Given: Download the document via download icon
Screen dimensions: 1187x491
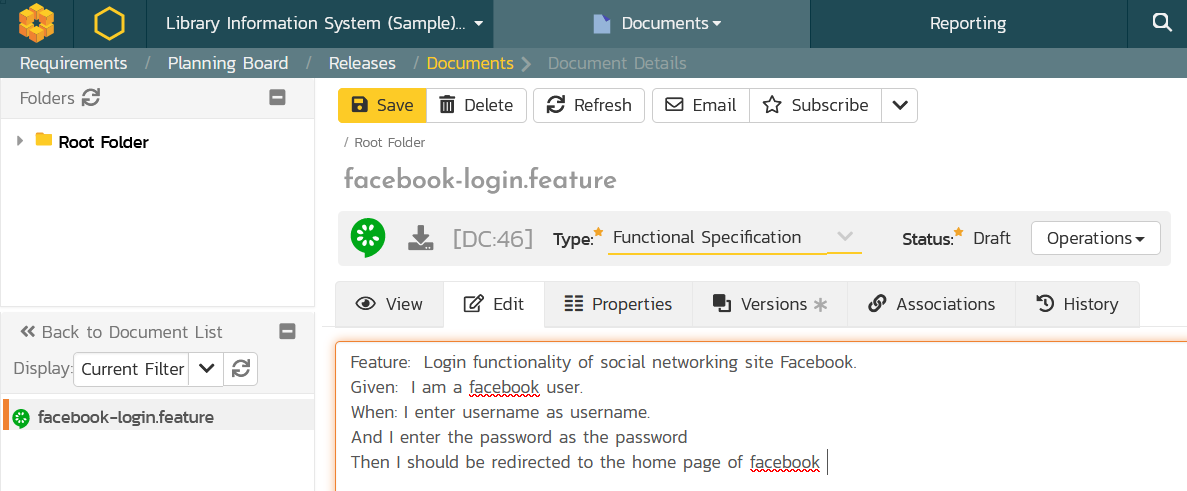Looking at the screenshot, I should tap(421, 238).
